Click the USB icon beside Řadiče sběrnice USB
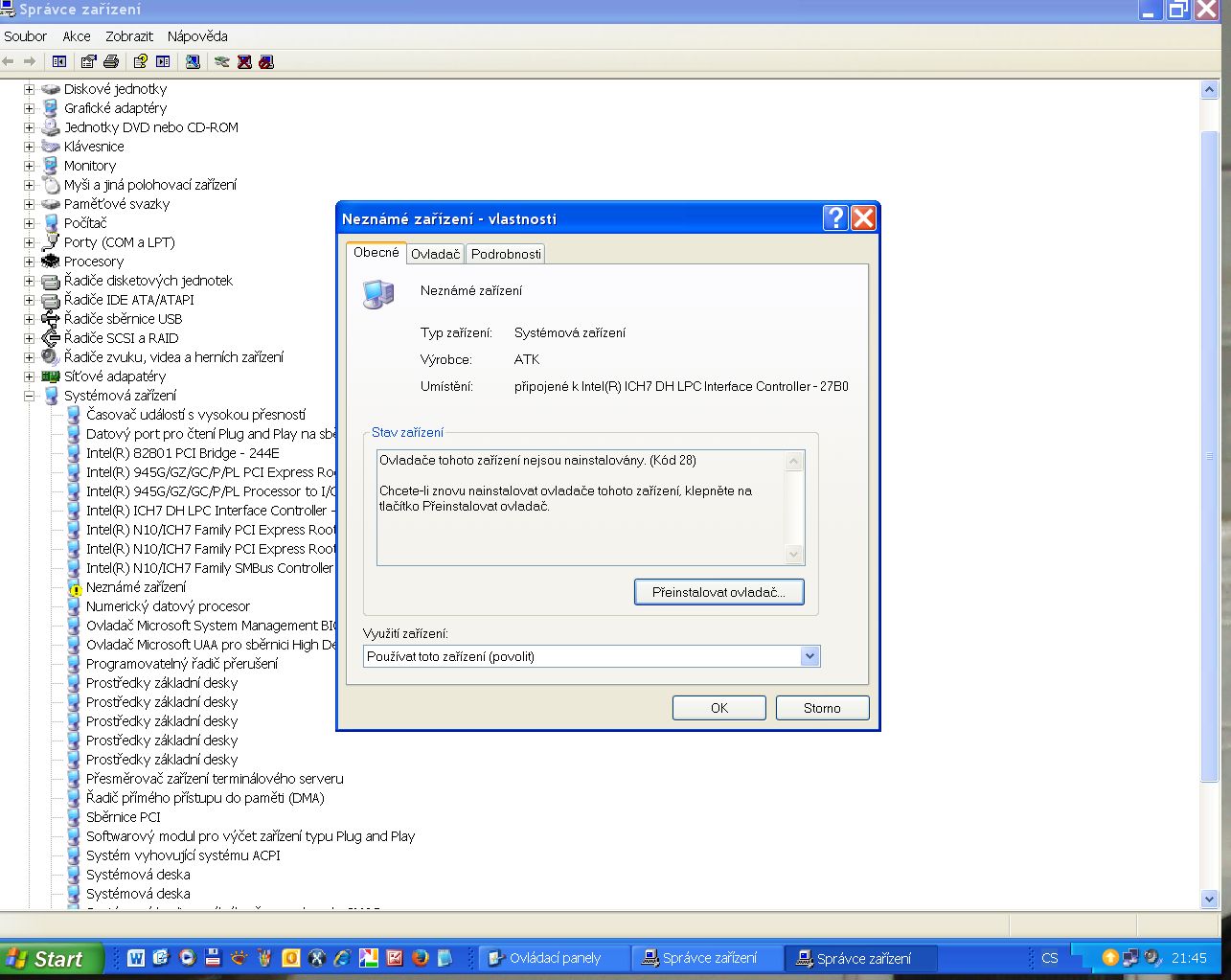The height and width of the screenshot is (980, 1231). point(51,319)
